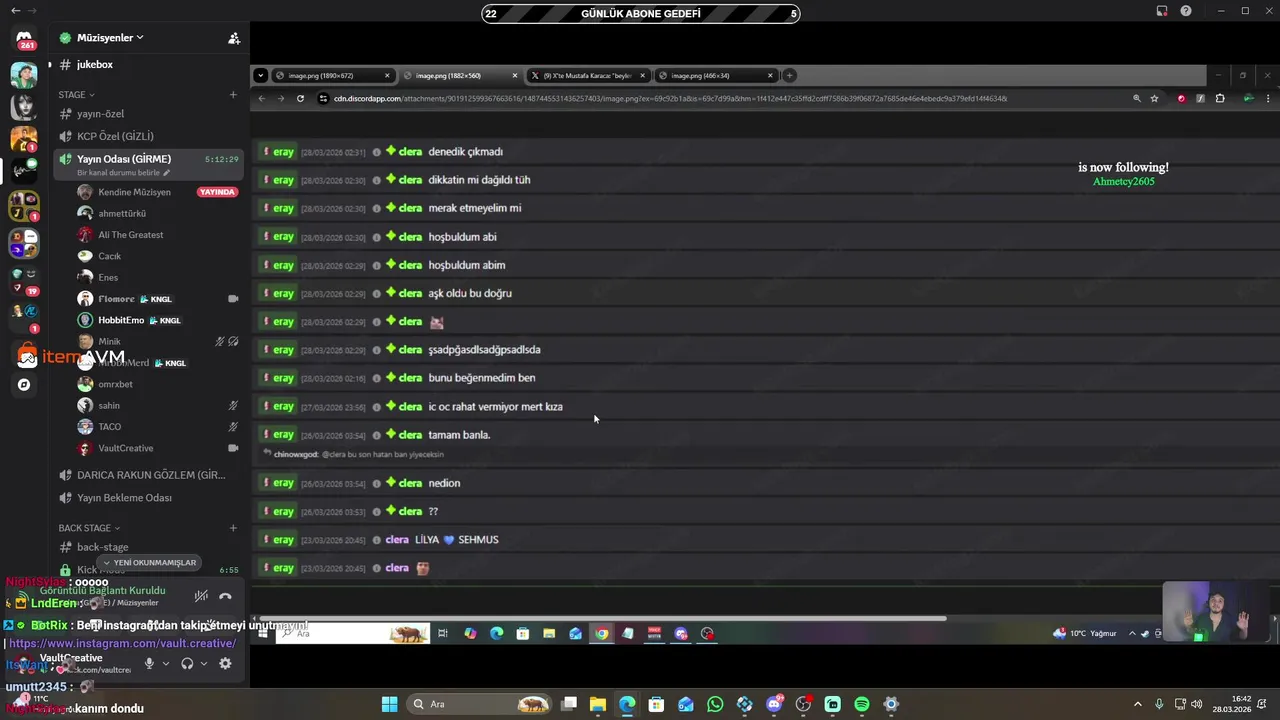This screenshot has height=720, width=1280.
Task: Collapse the BACK STAGE category
Action: [x=89, y=528]
